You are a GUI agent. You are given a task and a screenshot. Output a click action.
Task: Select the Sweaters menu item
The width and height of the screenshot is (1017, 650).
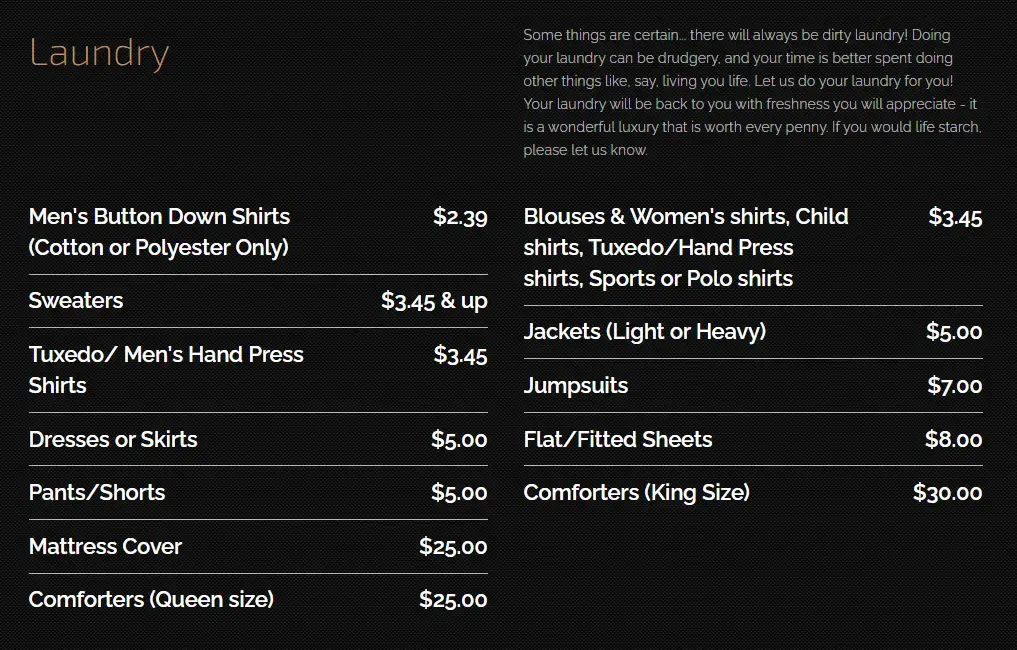coord(76,300)
